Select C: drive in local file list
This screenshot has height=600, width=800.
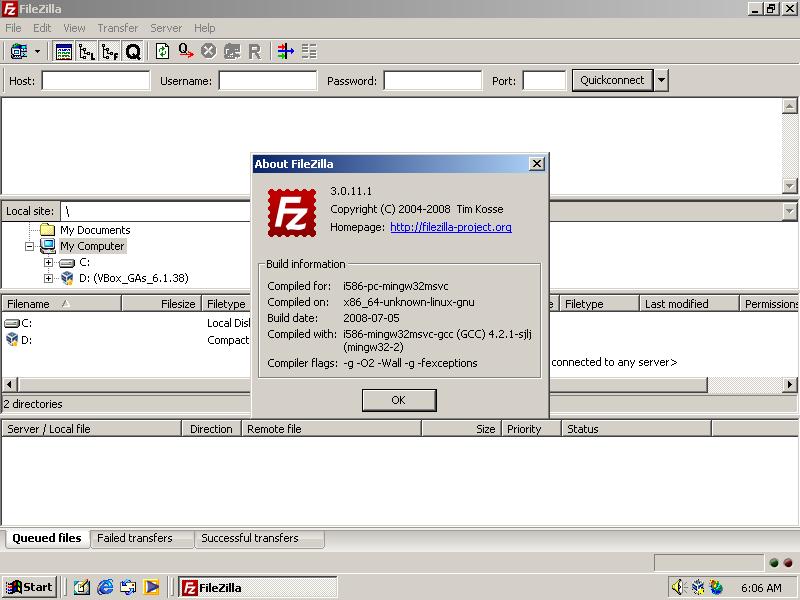coord(18,323)
